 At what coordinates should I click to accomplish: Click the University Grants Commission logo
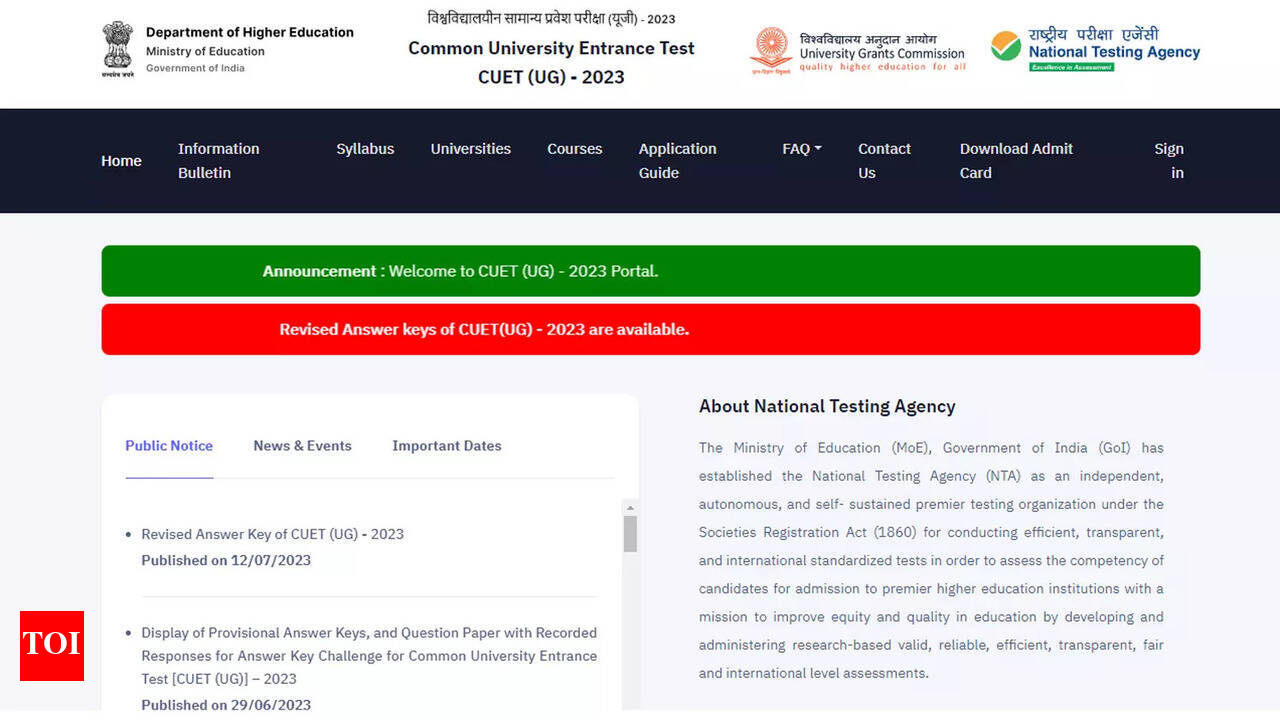[x=771, y=50]
